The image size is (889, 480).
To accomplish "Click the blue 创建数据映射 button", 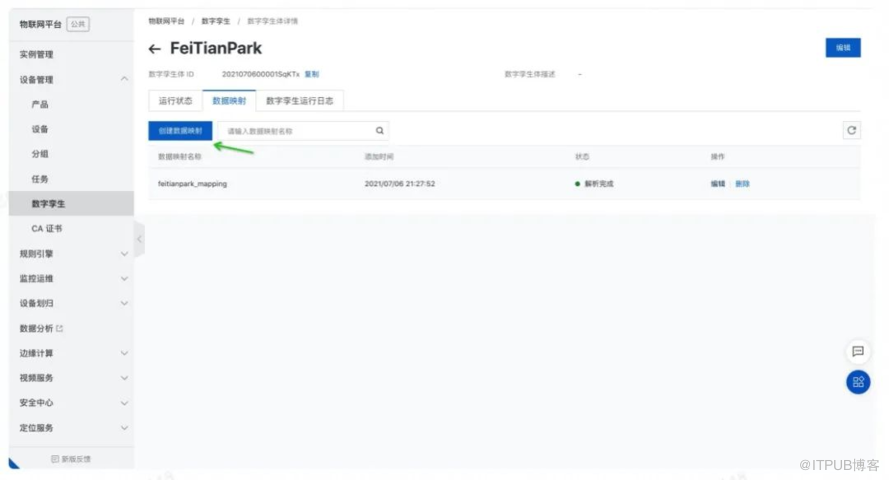I will click(180, 131).
